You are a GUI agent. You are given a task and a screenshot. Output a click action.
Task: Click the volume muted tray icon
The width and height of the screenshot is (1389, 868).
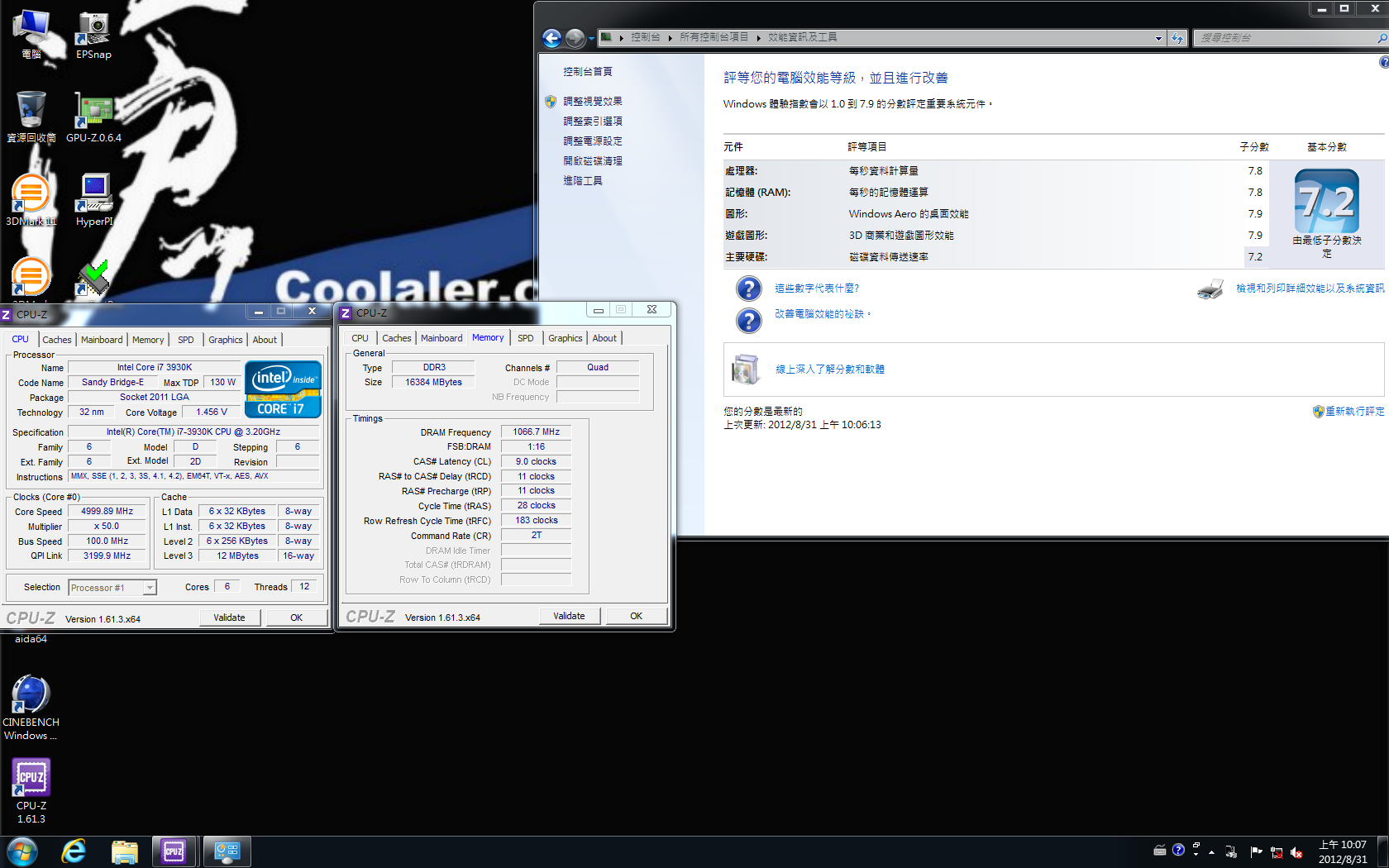[1296, 852]
